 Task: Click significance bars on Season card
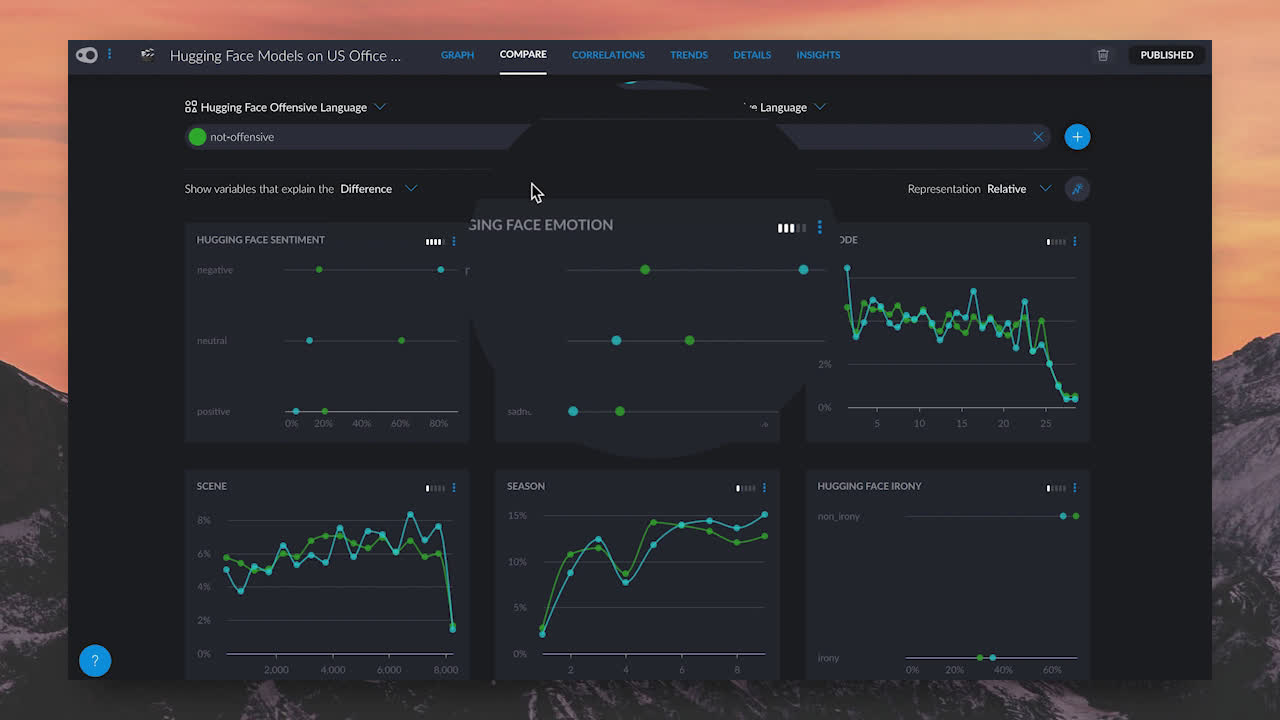tap(745, 488)
